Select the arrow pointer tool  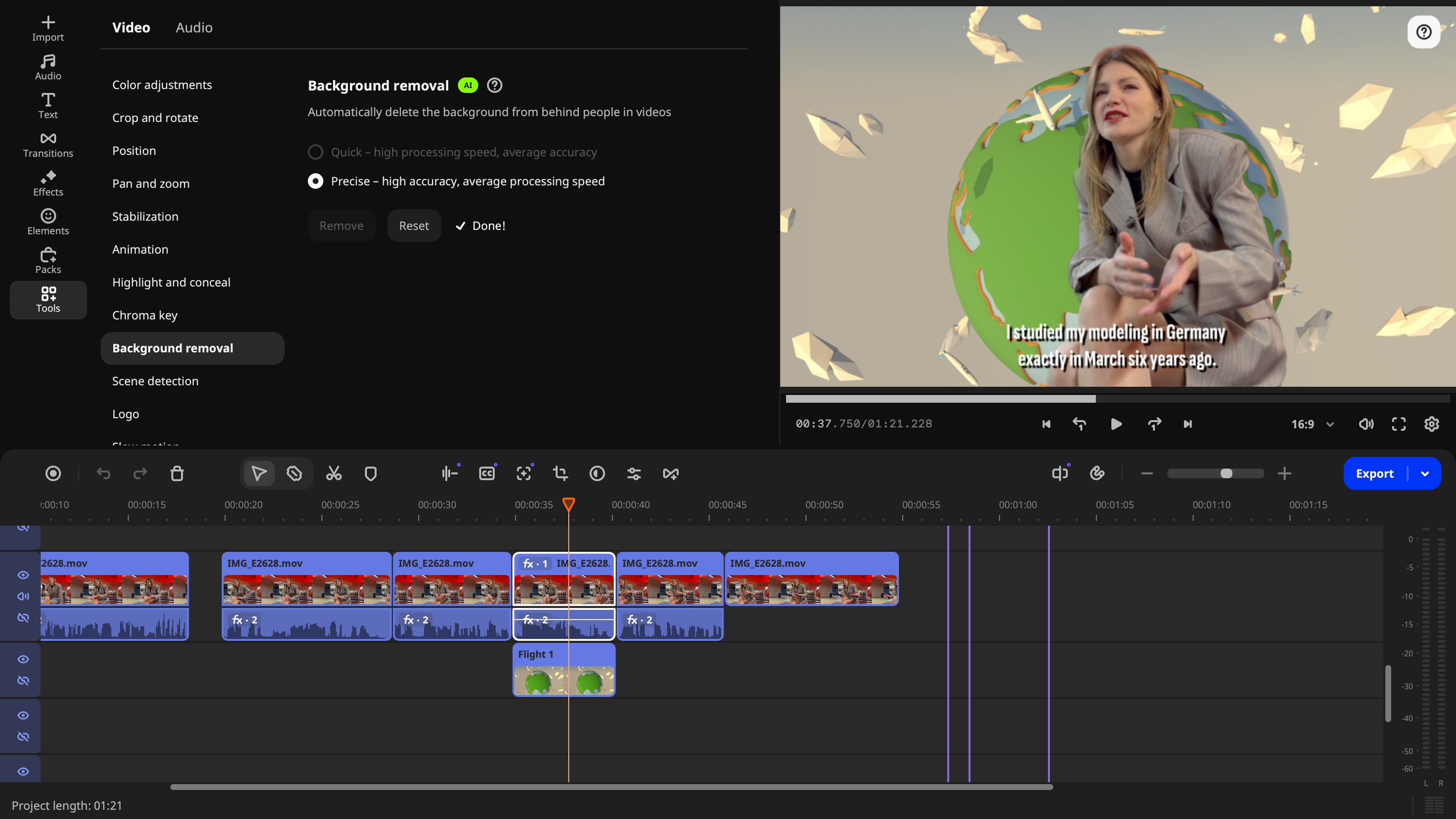259,473
